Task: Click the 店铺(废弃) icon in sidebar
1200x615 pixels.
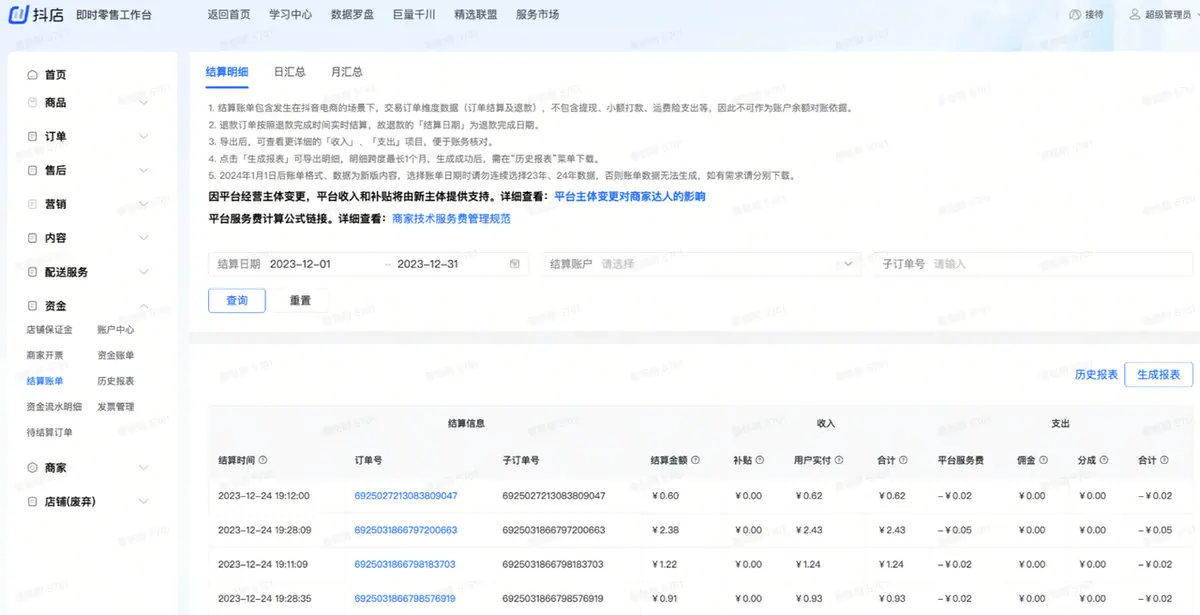Action: [x=33, y=501]
